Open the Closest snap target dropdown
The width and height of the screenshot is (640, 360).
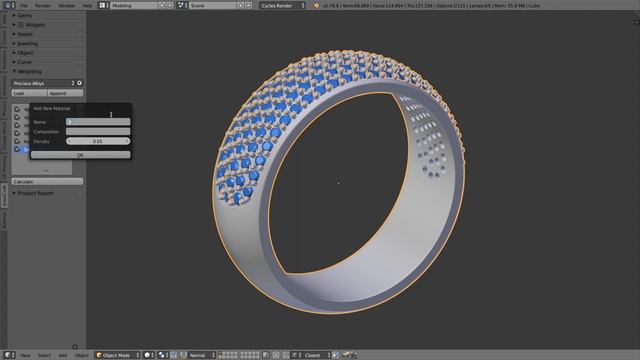point(317,355)
